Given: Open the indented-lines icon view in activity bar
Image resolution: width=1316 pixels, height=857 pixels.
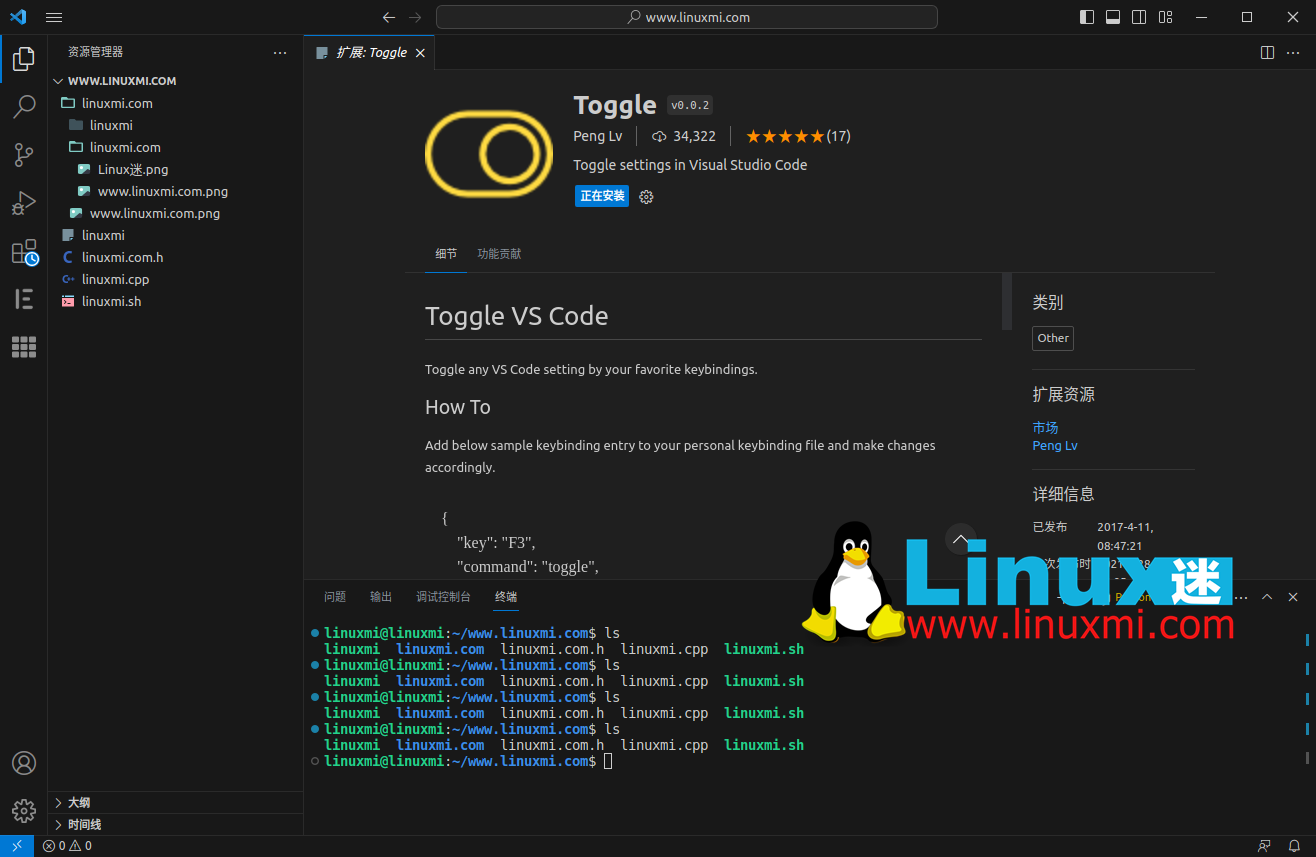Looking at the screenshot, I should tap(24, 299).
